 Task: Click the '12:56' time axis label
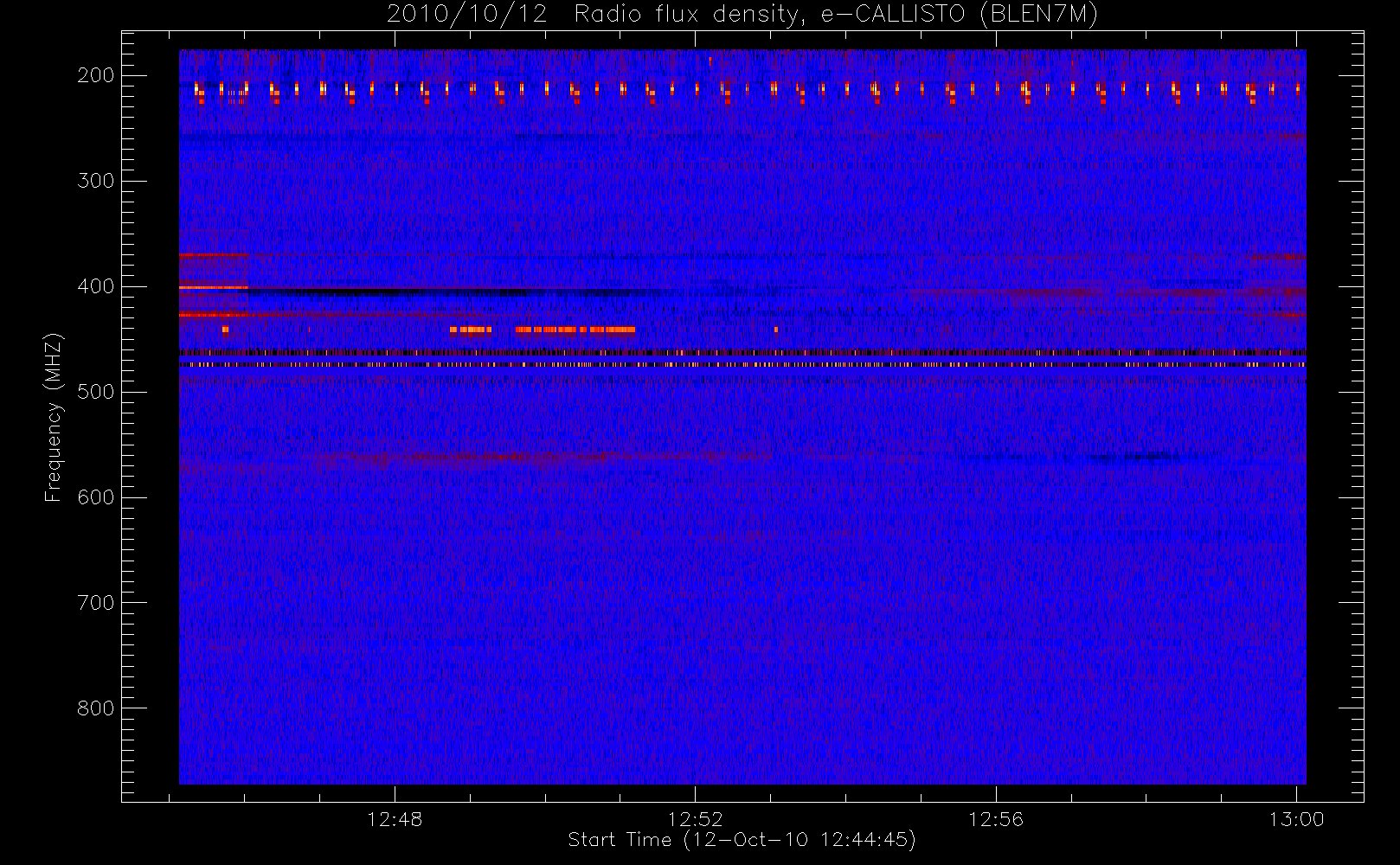pos(995,819)
